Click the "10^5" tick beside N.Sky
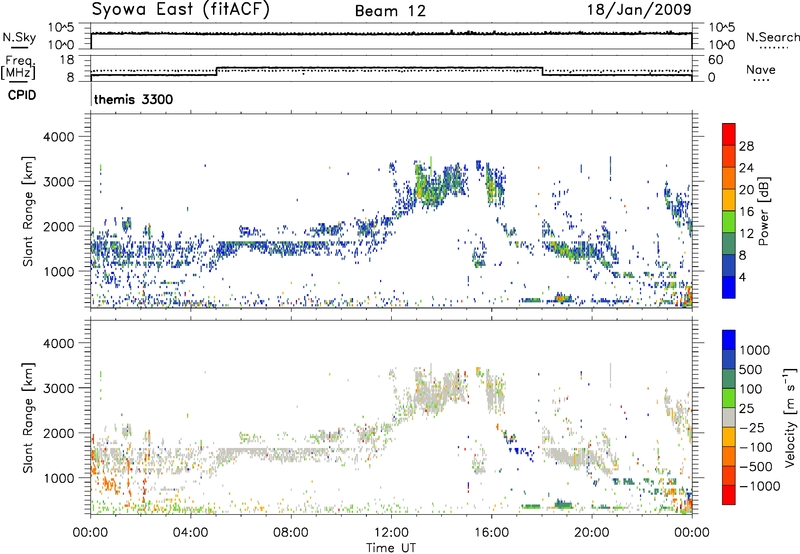 (61, 28)
